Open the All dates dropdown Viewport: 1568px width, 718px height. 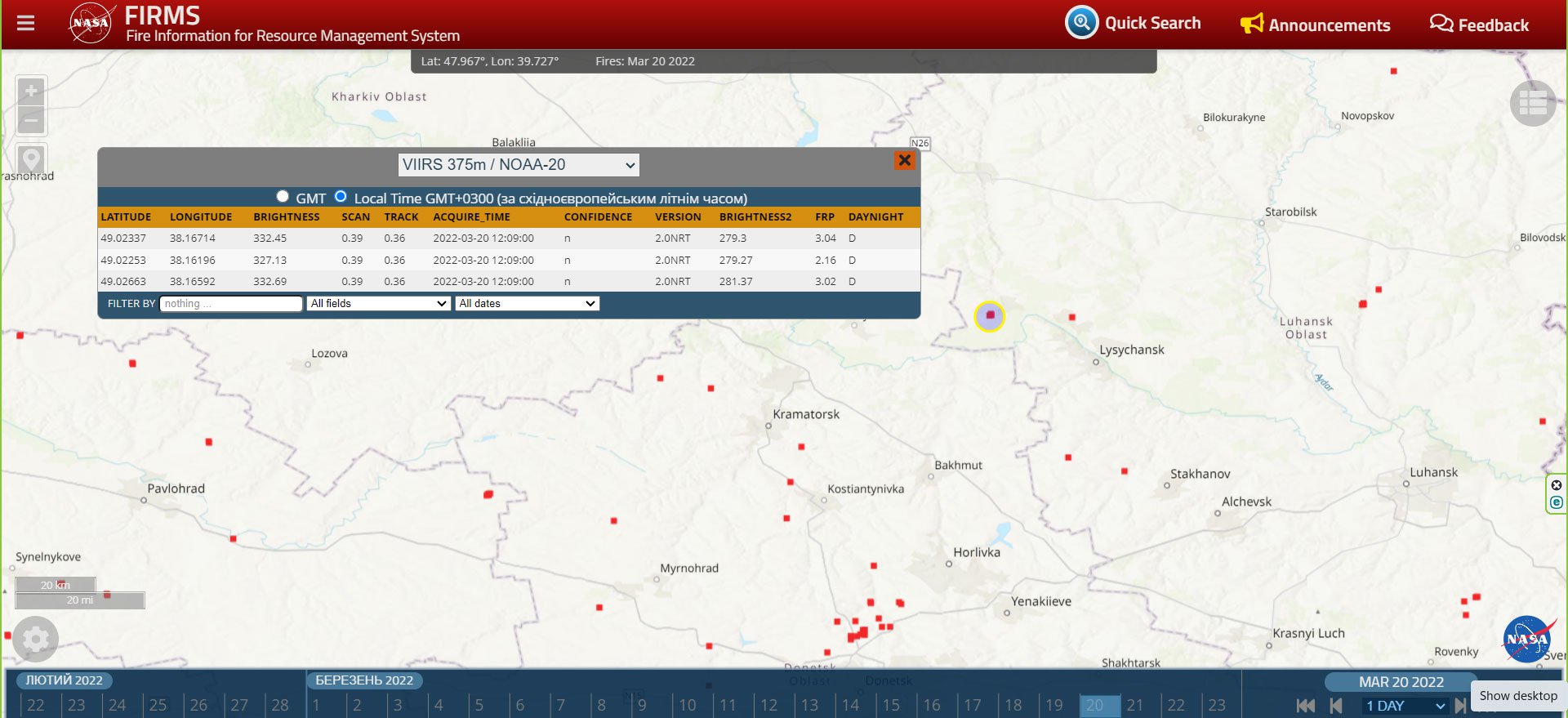tap(528, 304)
